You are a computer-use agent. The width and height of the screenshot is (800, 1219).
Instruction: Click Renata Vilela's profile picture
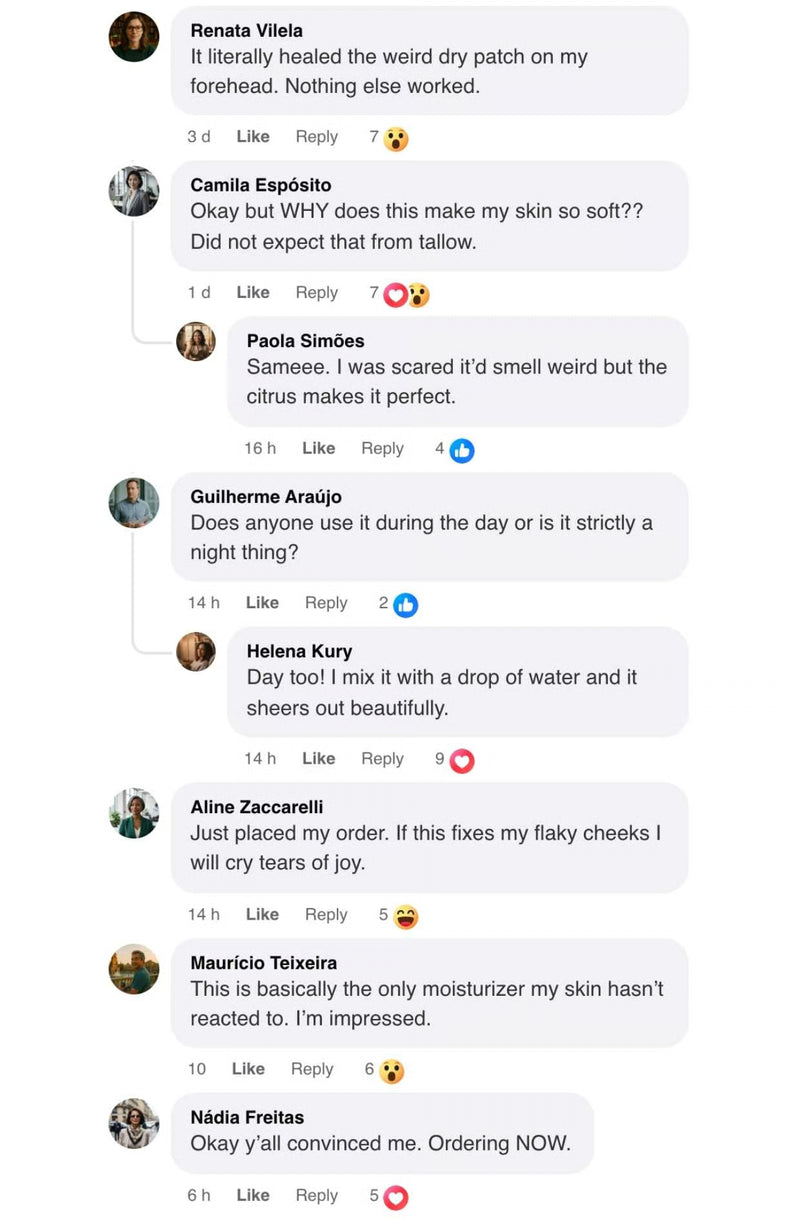(134, 37)
